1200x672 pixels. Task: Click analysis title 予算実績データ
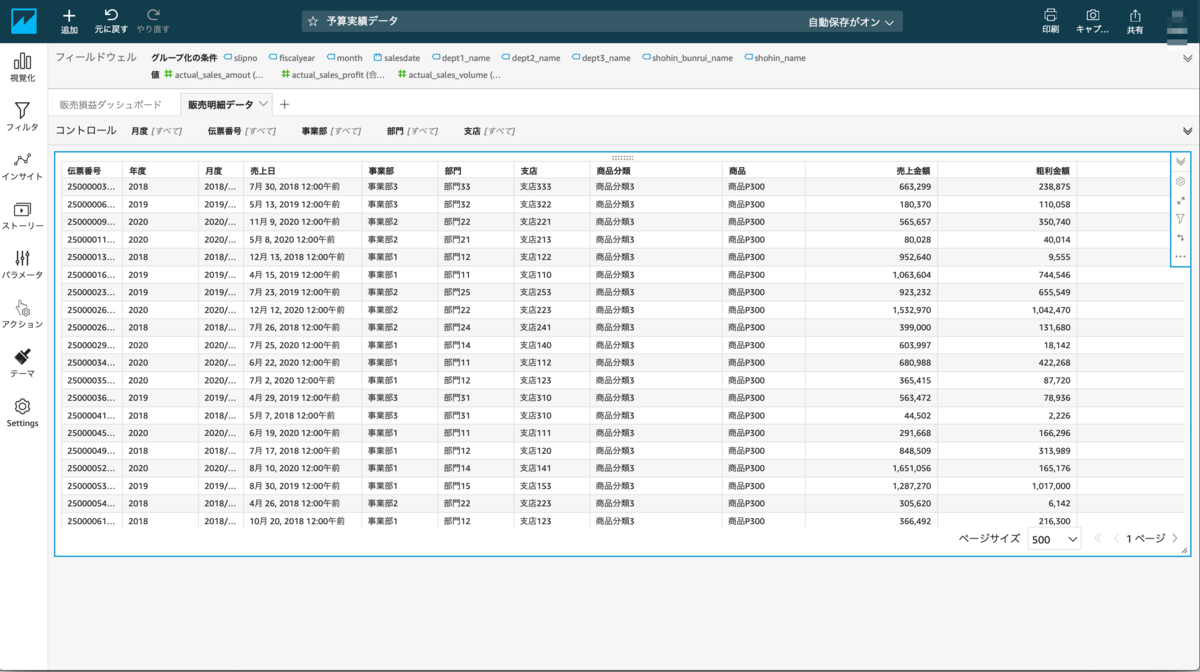(362, 21)
